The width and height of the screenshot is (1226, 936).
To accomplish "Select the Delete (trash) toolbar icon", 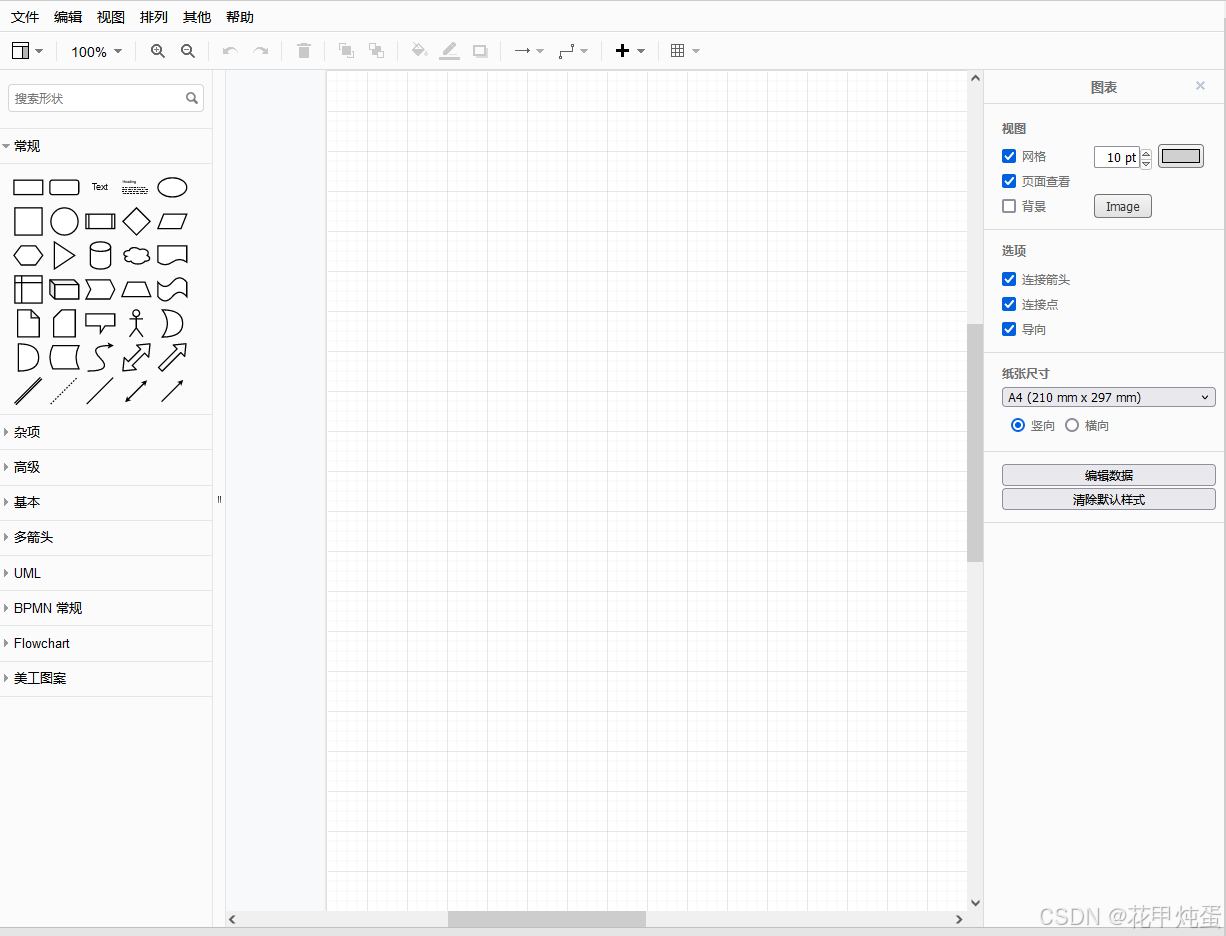I will [x=304, y=50].
